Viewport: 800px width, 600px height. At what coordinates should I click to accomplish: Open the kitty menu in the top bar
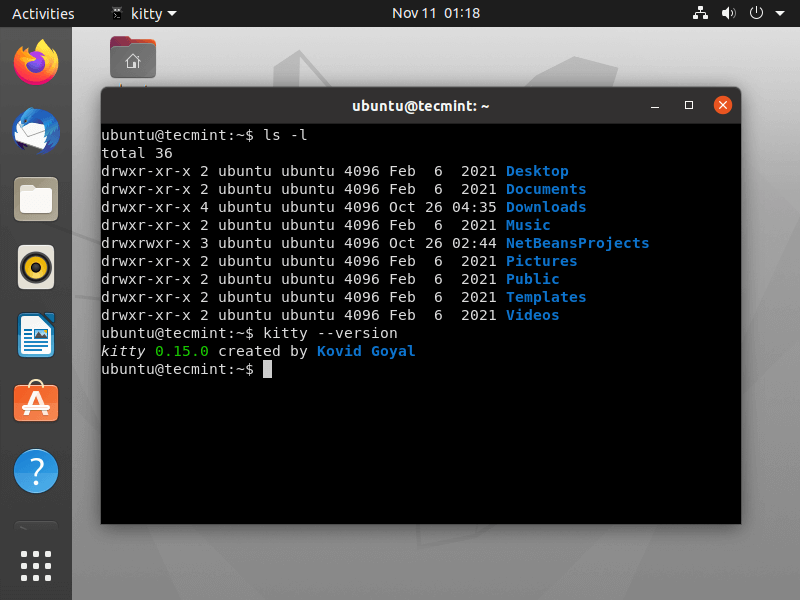pyautogui.click(x=143, y=13)
